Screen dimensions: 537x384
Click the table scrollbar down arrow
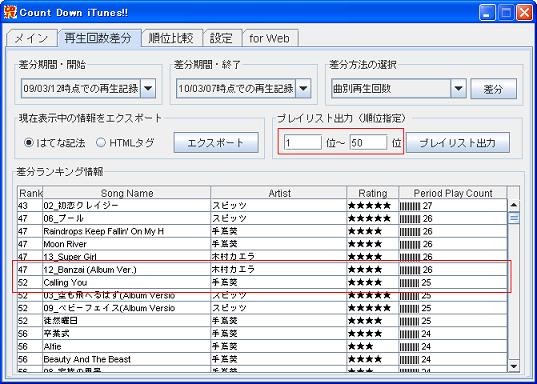[513, 366]
